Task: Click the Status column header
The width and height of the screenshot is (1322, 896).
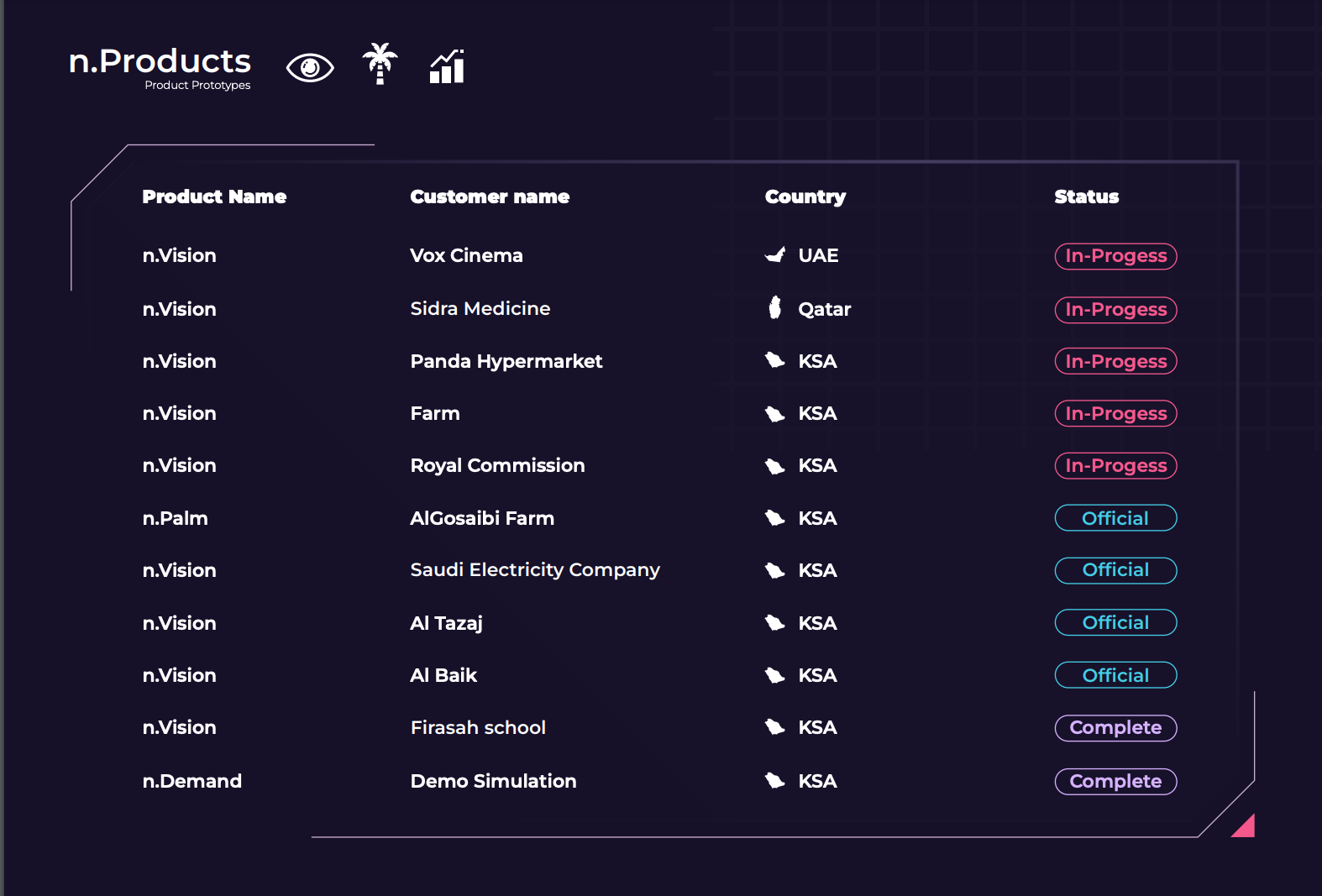Action: click(x=1087, y=196)
